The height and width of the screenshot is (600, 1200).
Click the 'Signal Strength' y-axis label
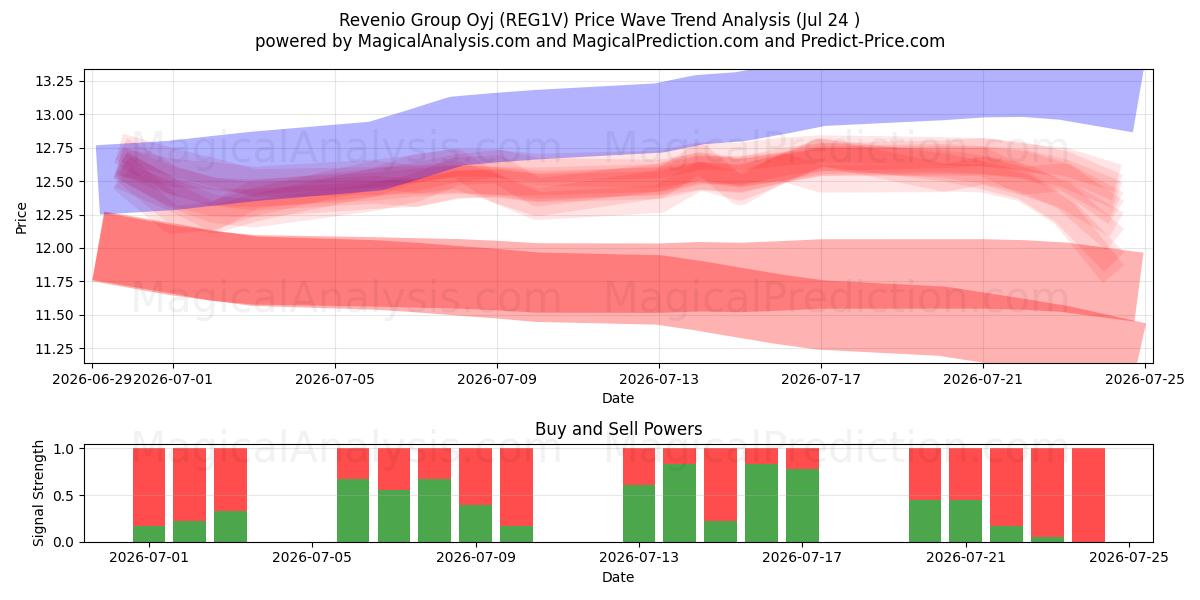point(38,494)
